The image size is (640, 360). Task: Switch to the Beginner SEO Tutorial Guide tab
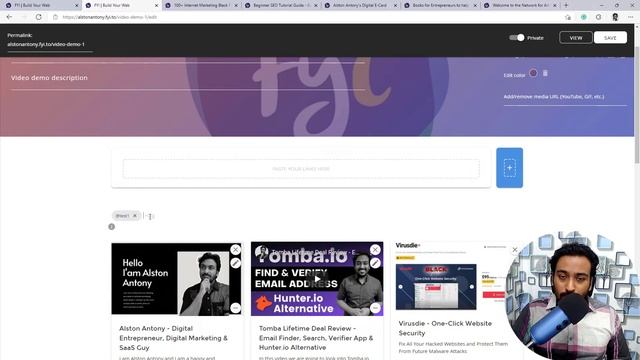pos(281,5)
